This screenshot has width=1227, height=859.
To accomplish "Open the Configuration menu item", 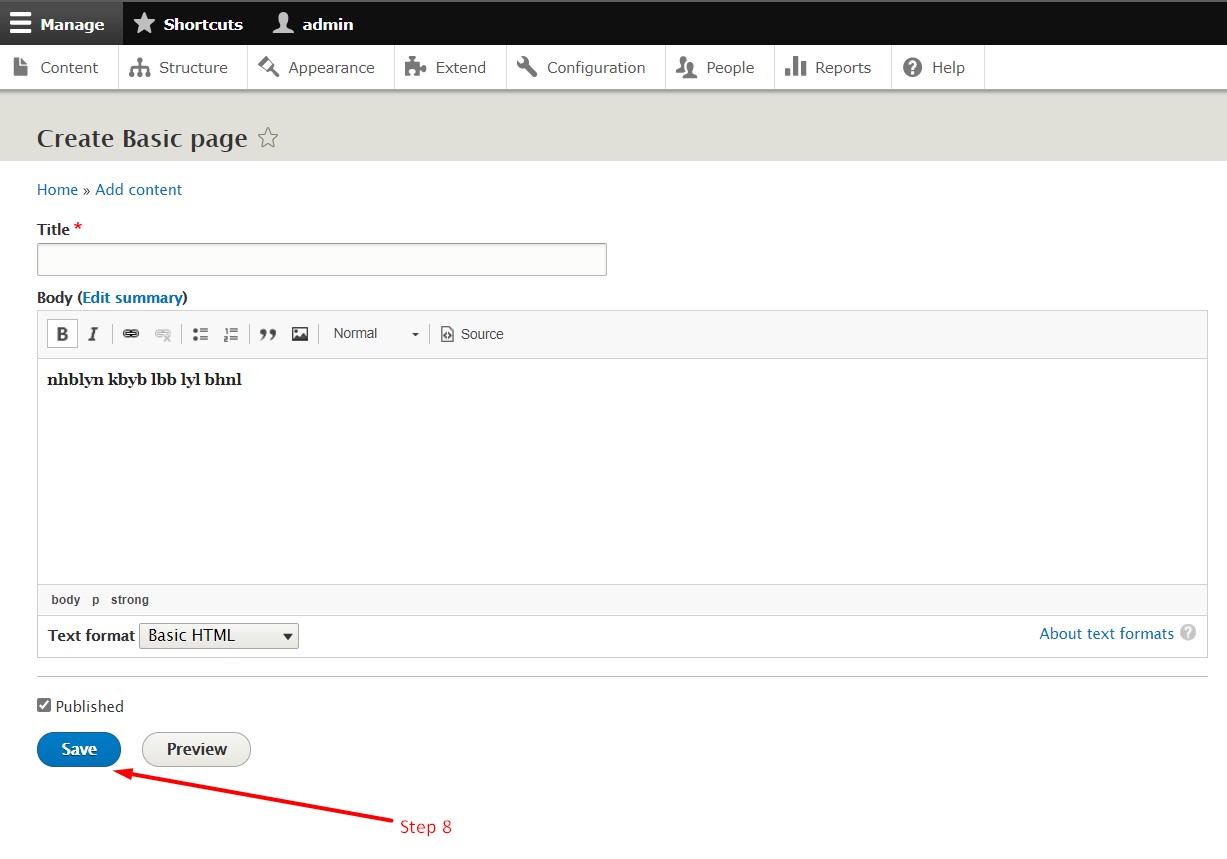I will [x=582, y=67].
